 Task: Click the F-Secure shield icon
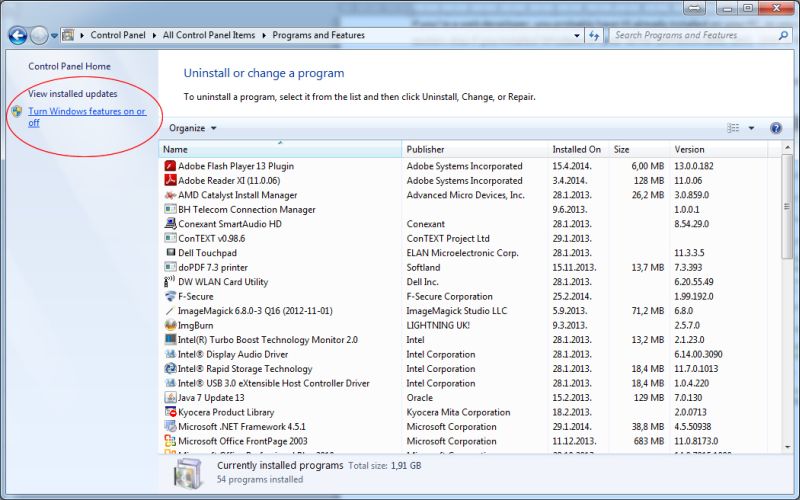coord(170,296)
